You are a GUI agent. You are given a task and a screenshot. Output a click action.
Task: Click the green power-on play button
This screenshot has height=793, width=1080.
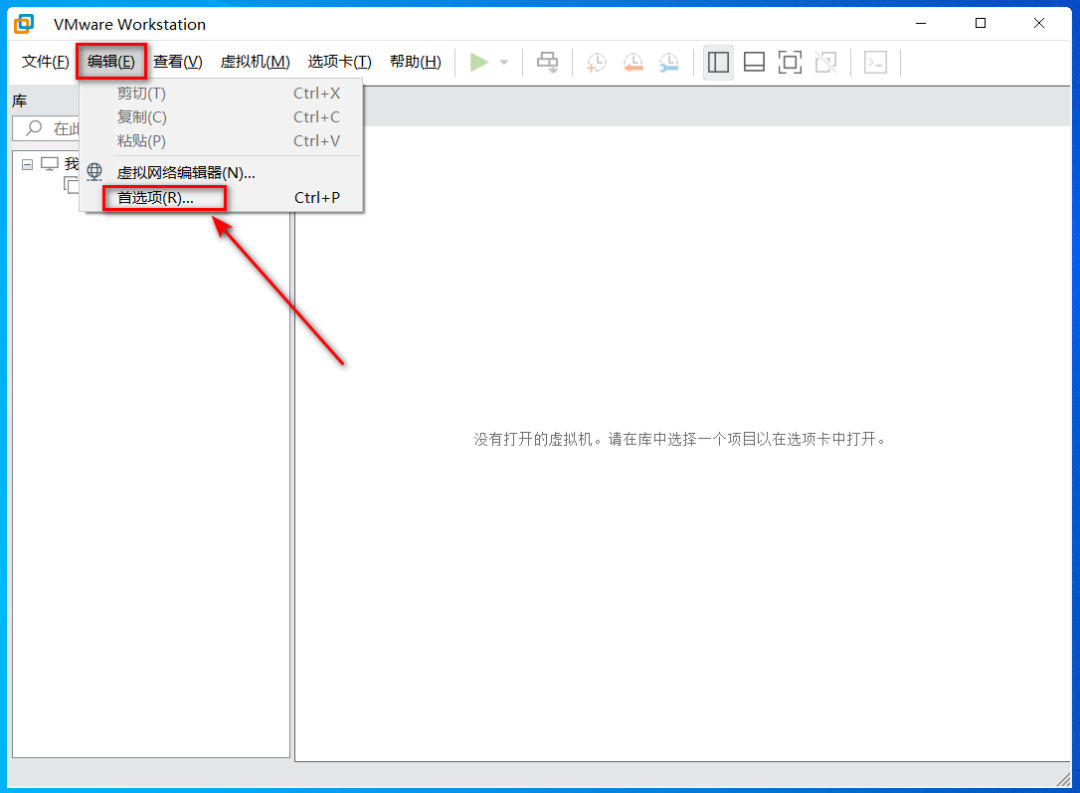coord(479,63)
